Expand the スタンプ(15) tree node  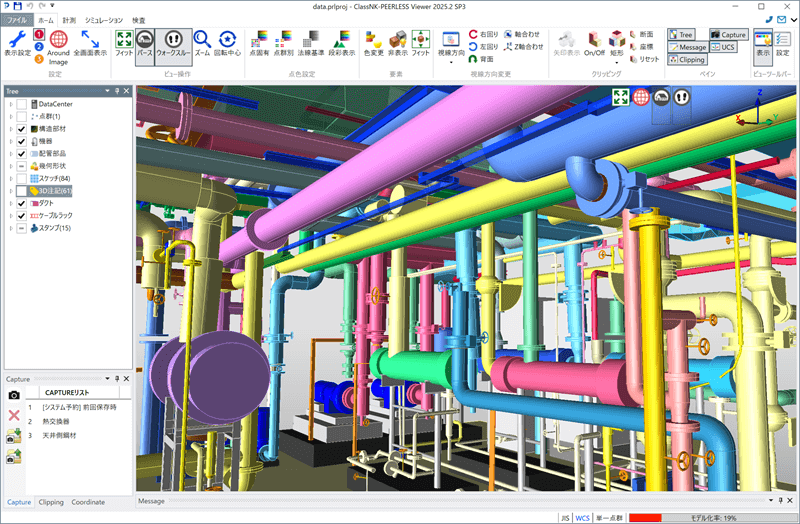pos(10,228)
